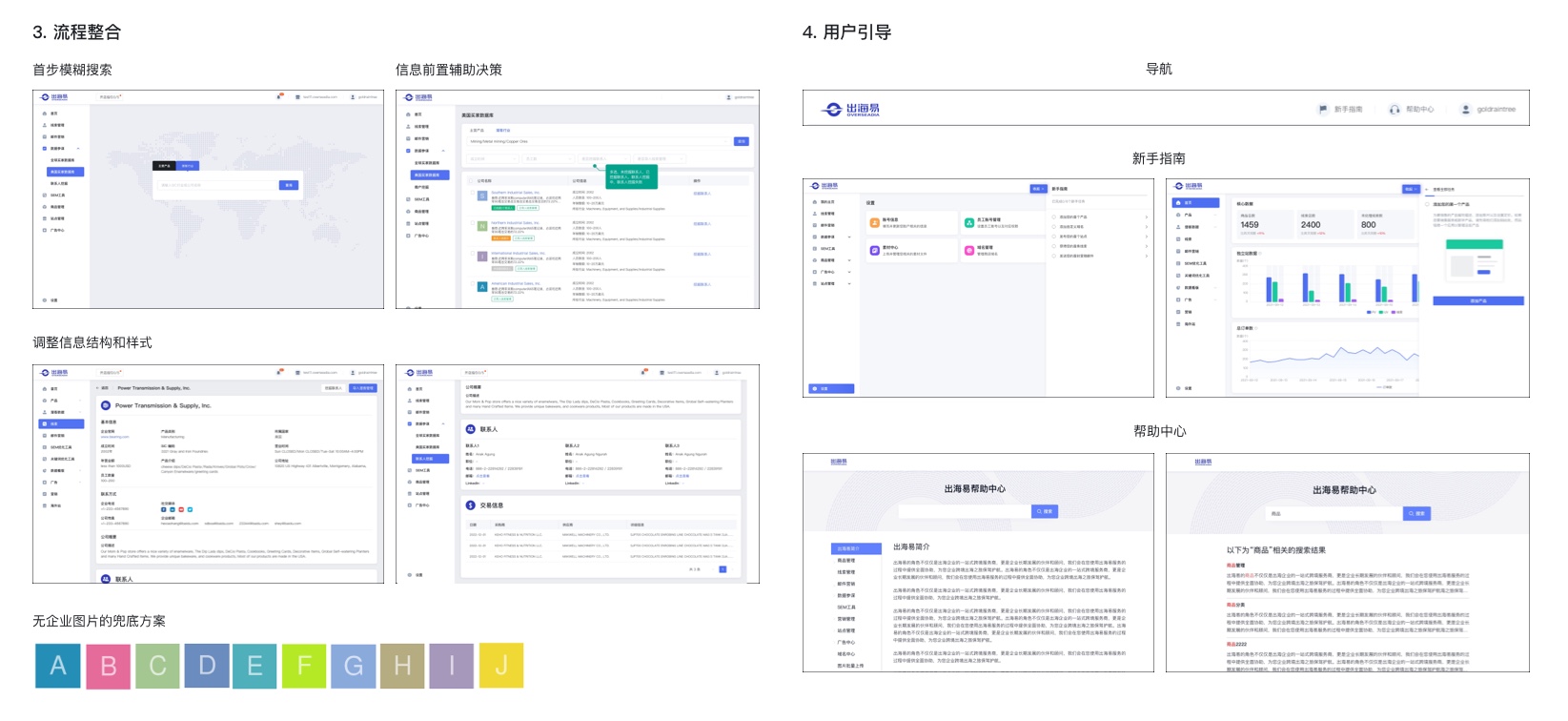Screen dimensions: 1568x721
Task: Select the first radio item in 新手指南 checklist
Action: click(x=1054, y=217)
